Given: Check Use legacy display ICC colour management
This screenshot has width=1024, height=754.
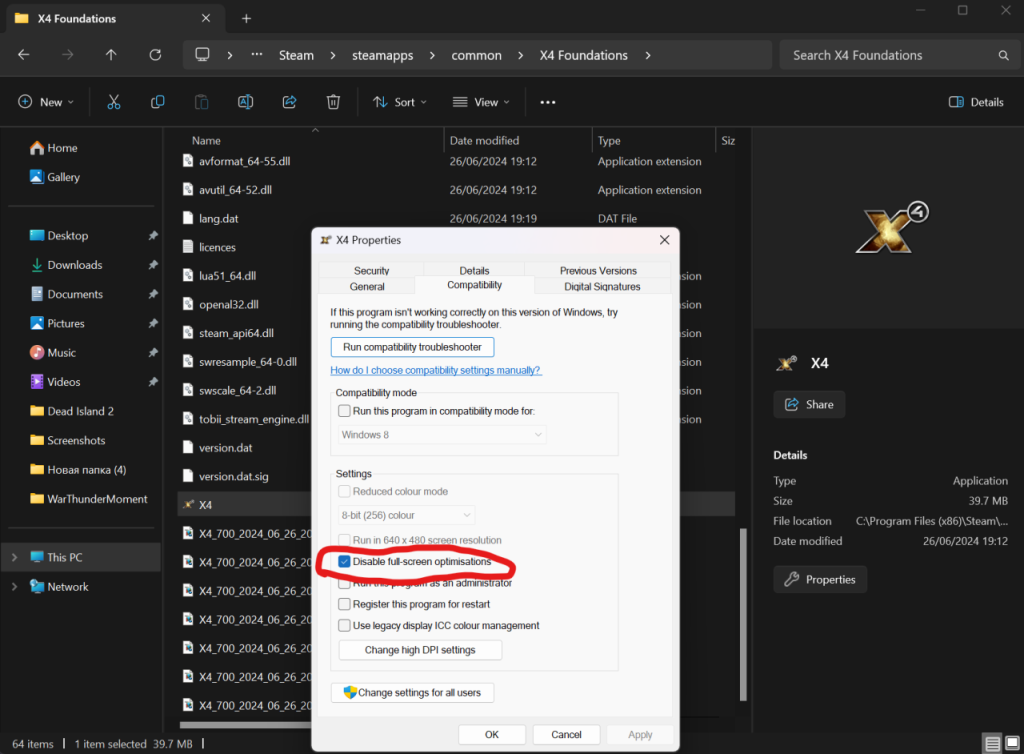Looking at the screenshot, I should coord(345,626).
